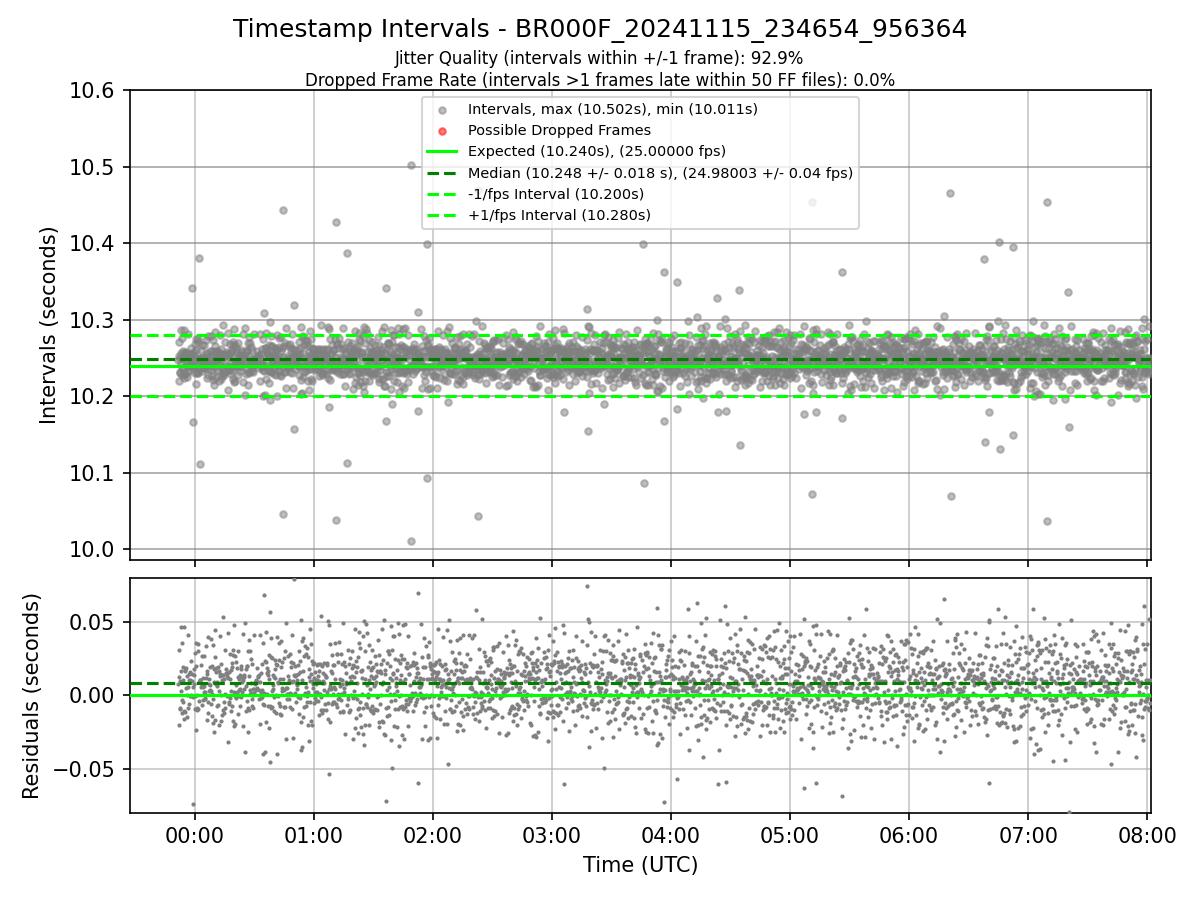1200x900 pixels.
Task: Click the 03:00 time tick label
Action: coord(551,835)
